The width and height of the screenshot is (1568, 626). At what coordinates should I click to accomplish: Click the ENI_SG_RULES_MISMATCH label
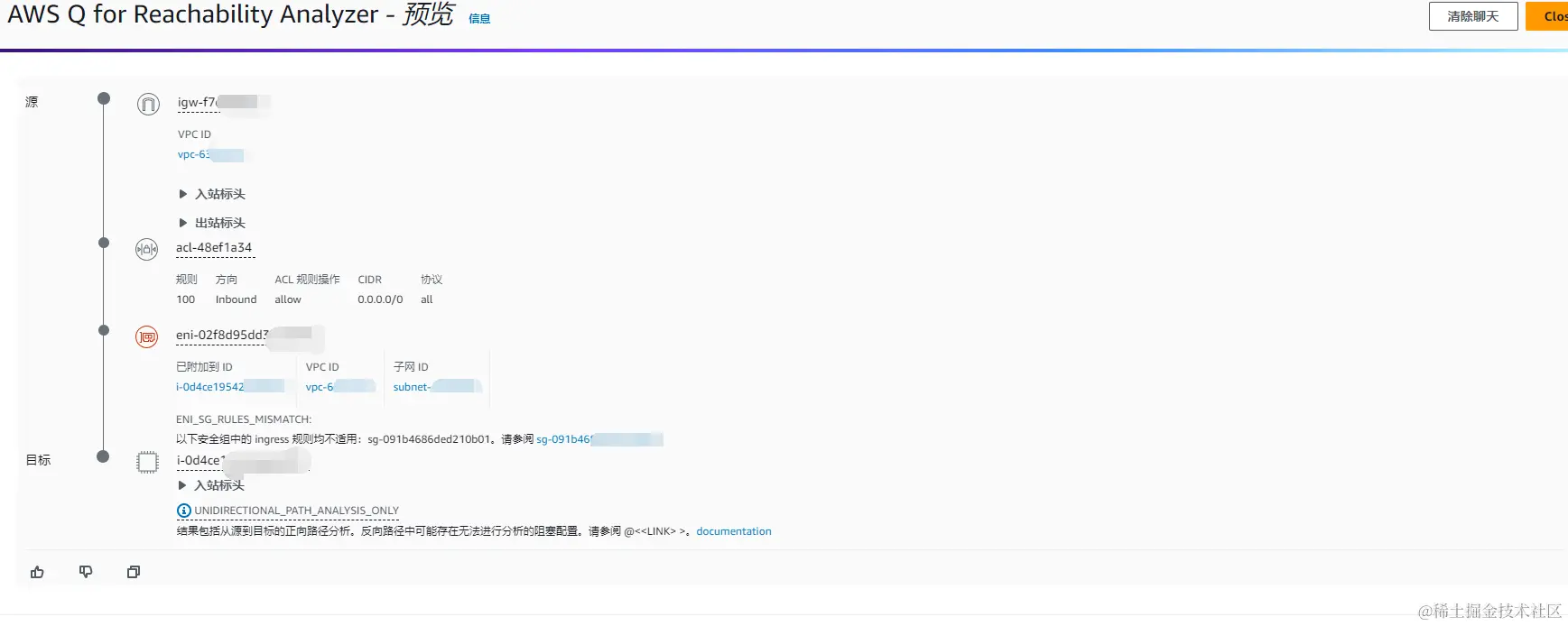pyautogui.click(x=244, y=419)
